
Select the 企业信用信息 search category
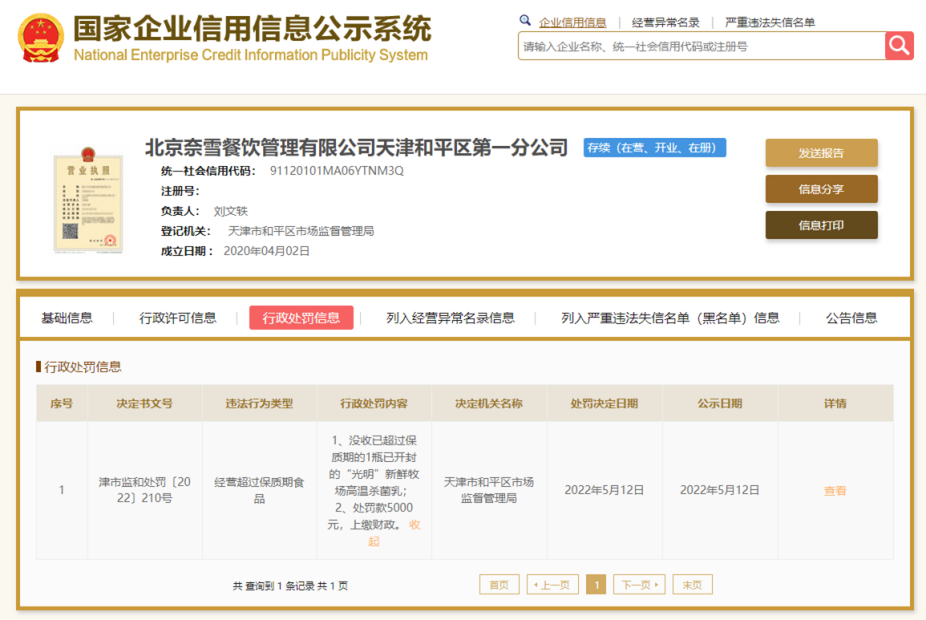tap(572, 22)
